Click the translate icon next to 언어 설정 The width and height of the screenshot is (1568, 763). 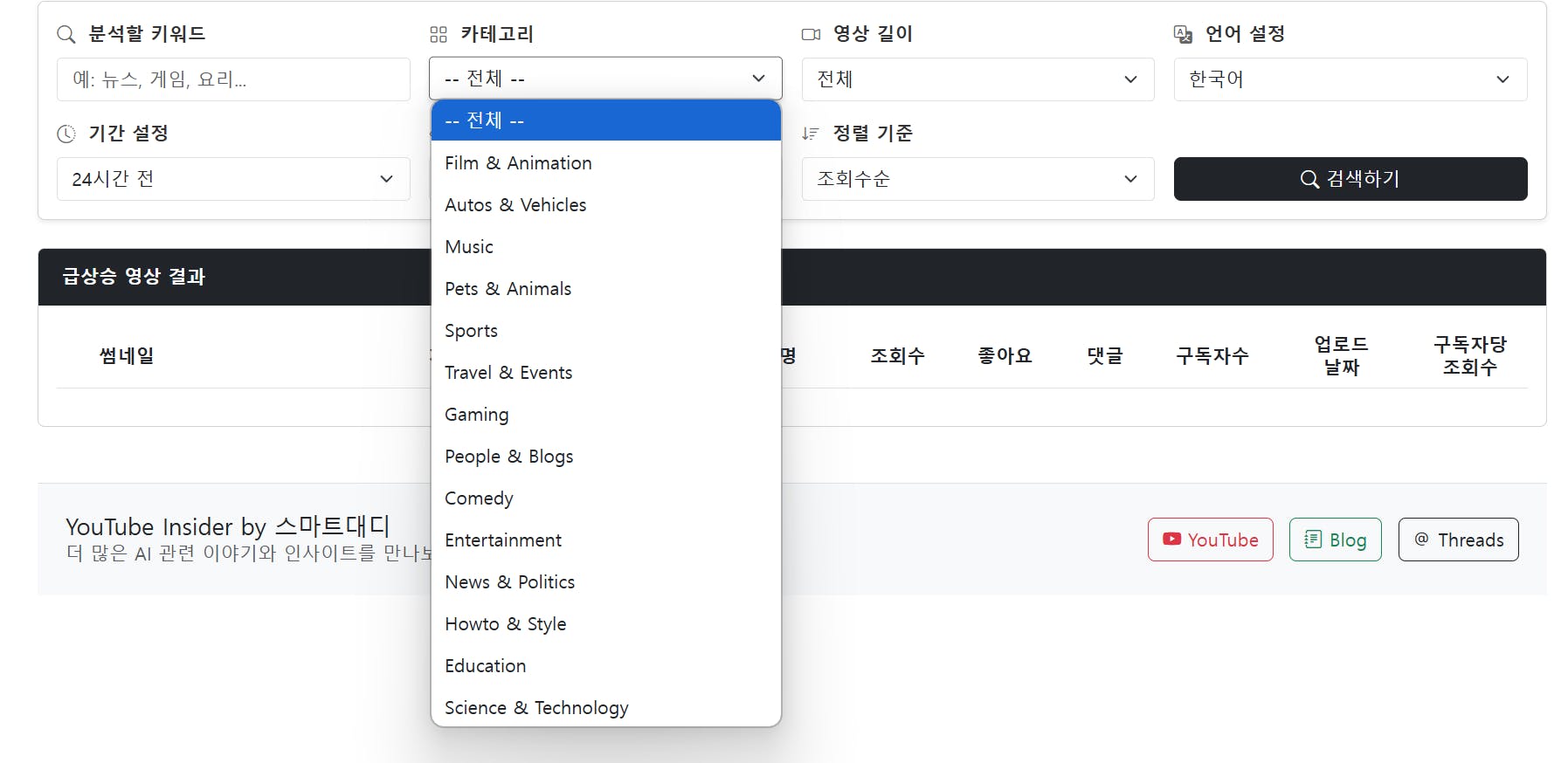1183,35
